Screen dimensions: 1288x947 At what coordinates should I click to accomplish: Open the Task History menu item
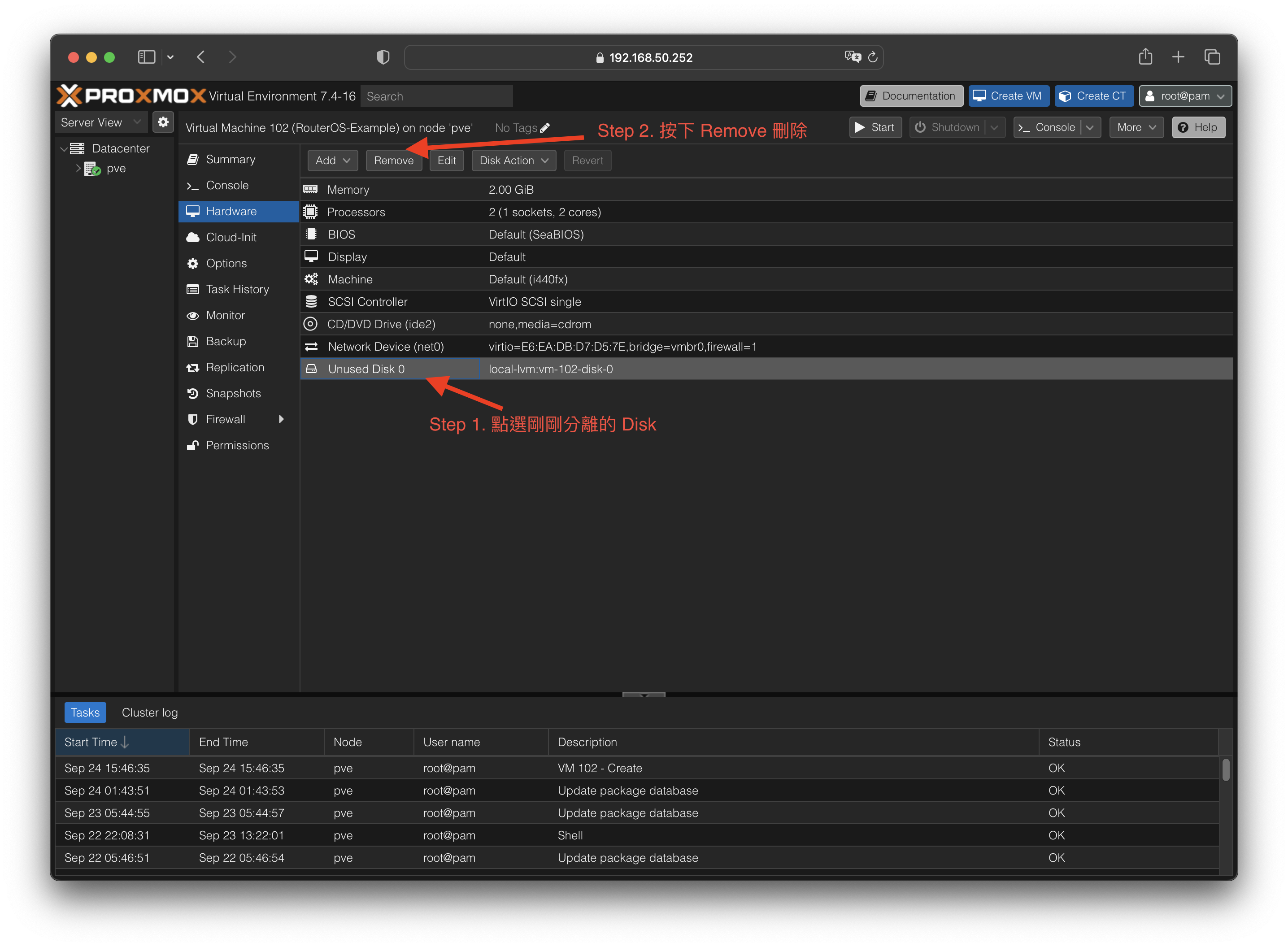point(237,290)
